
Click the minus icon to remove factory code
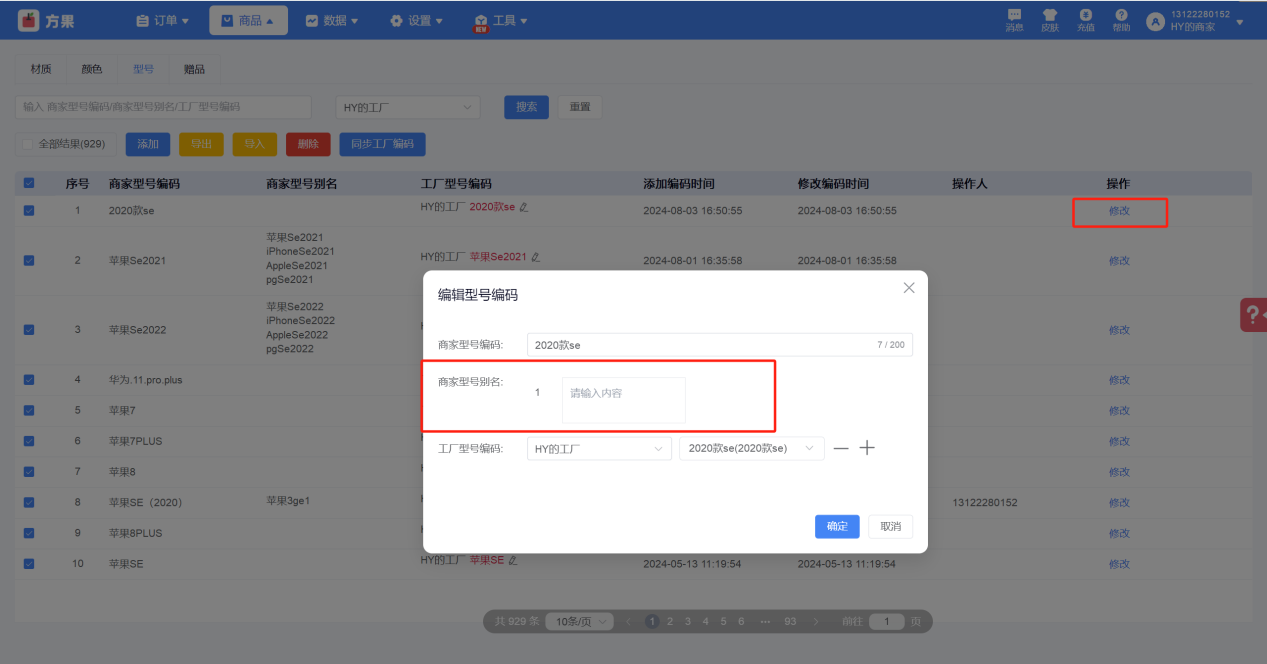click(x=841, y=449)
